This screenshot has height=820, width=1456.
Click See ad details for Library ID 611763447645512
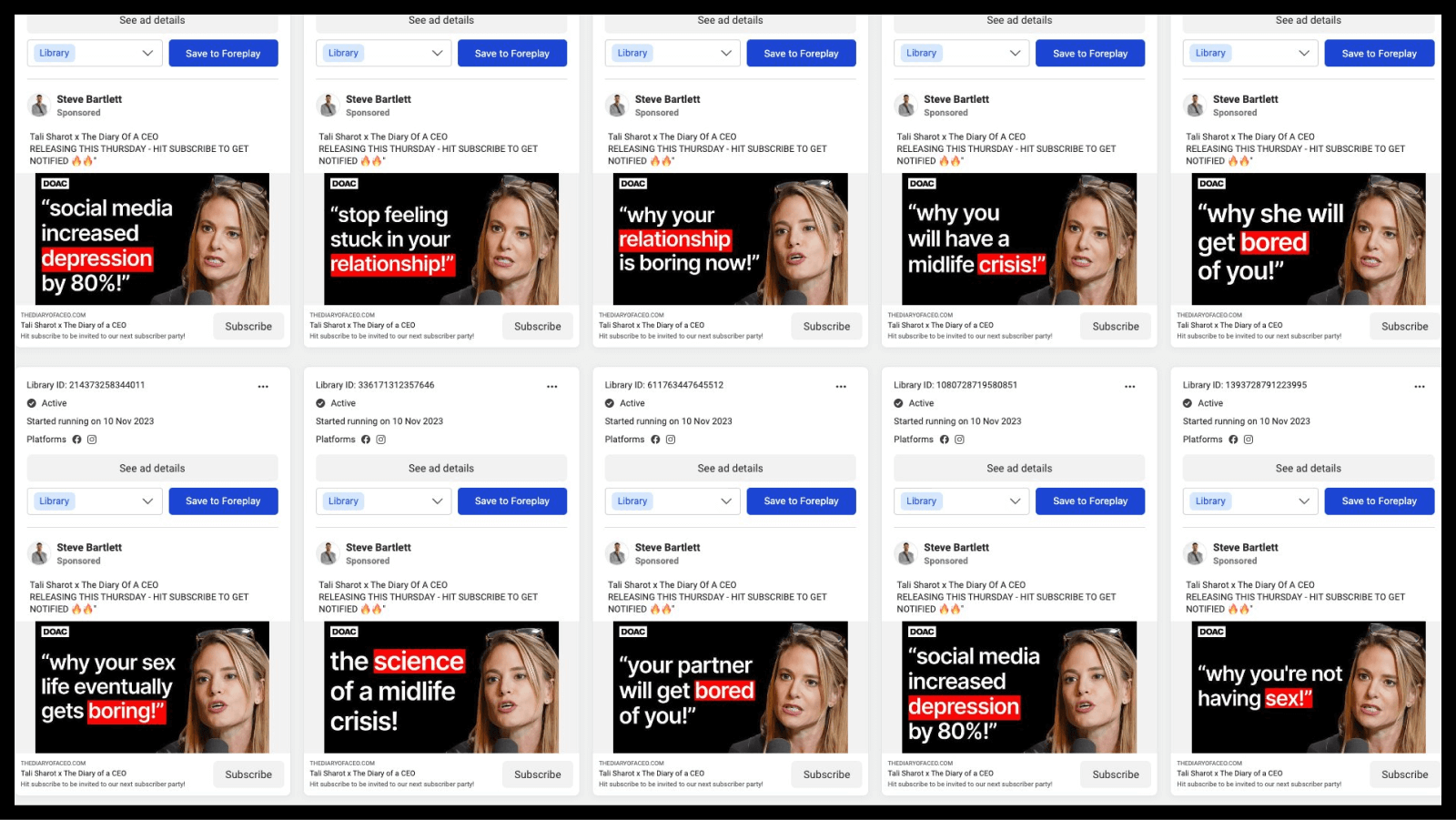[x=731, y=469]
